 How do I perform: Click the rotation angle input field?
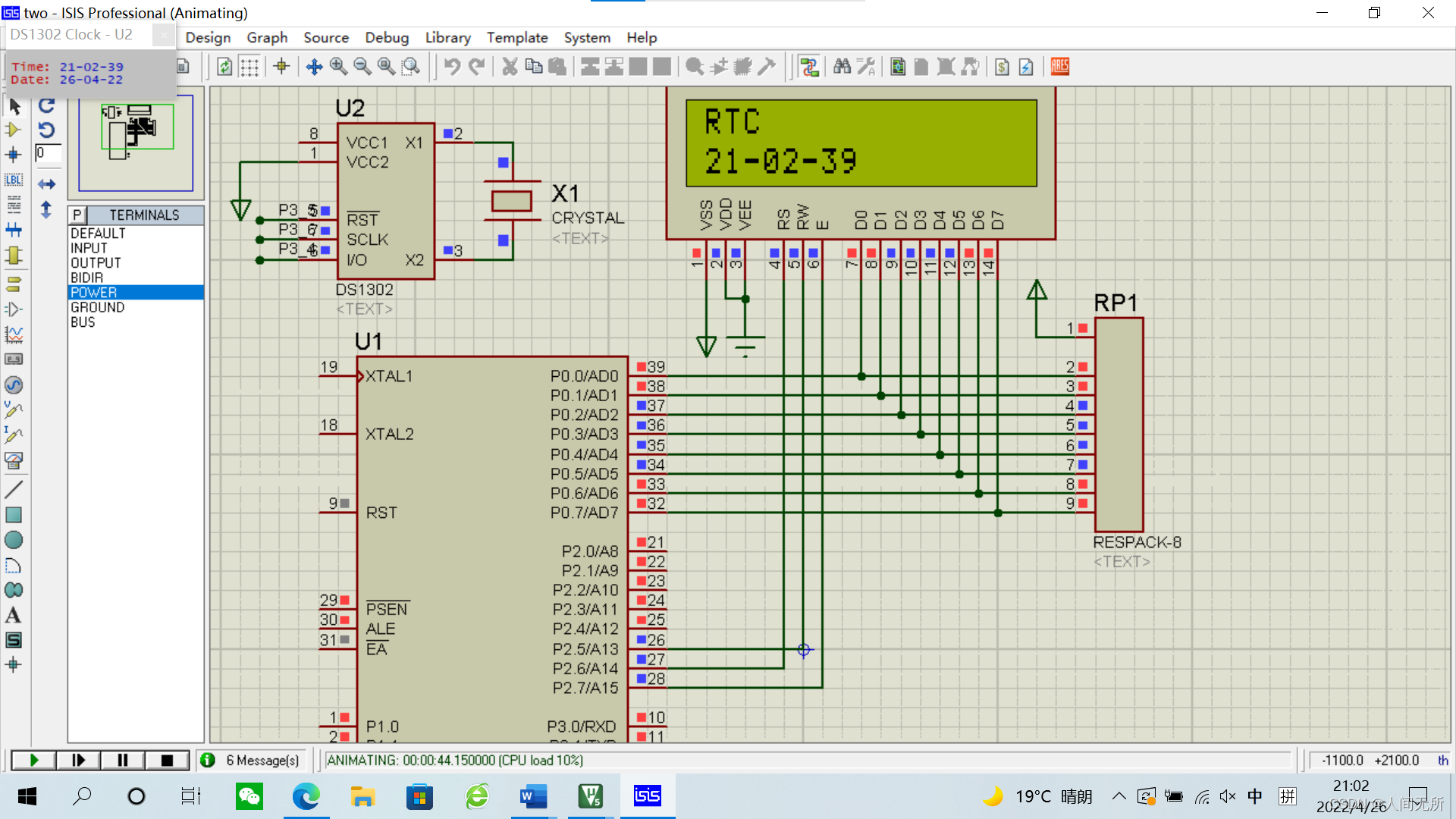47,152
